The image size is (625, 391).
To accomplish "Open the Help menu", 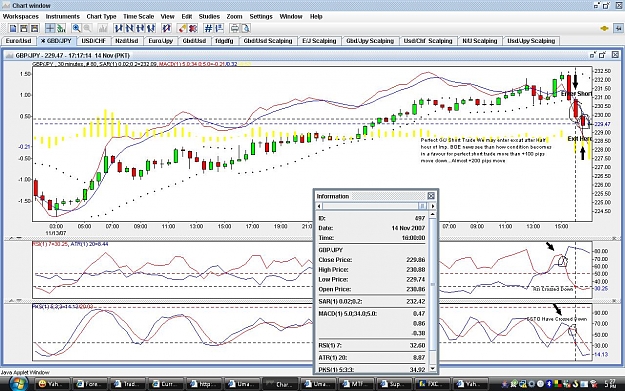I will tap(316, 16).
